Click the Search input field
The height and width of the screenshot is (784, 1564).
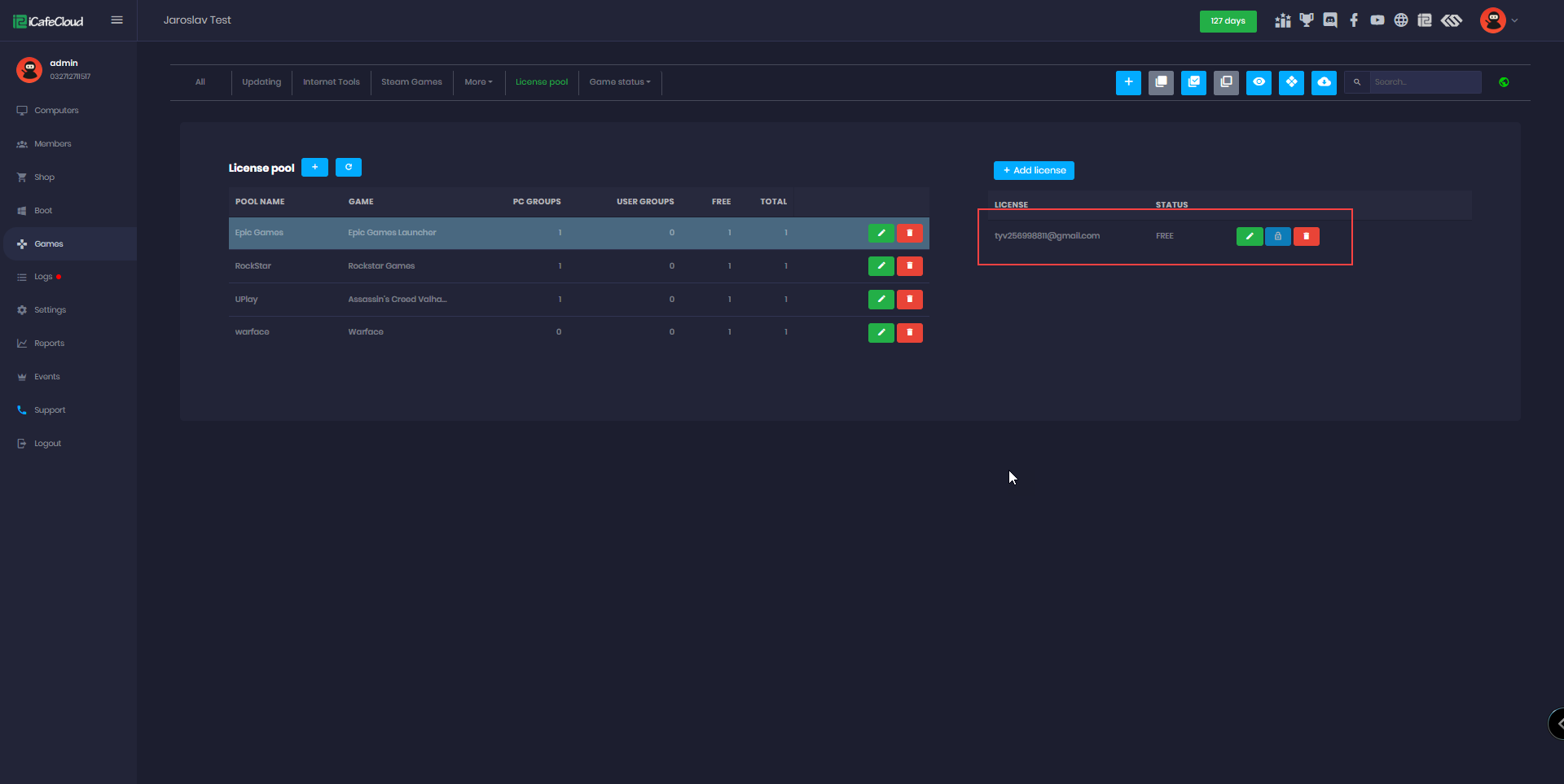(x=1424, y=82)
